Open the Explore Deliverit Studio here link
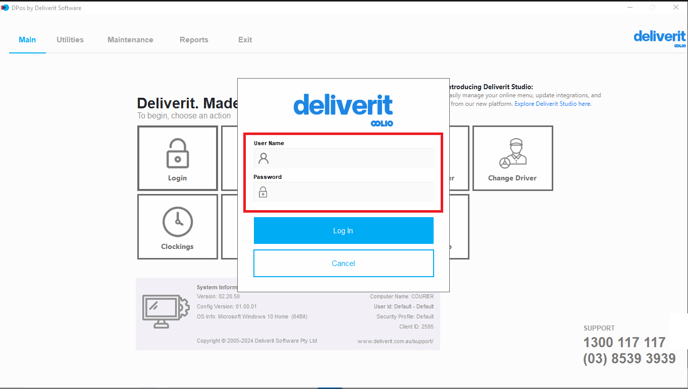 [x=552, y=104]
